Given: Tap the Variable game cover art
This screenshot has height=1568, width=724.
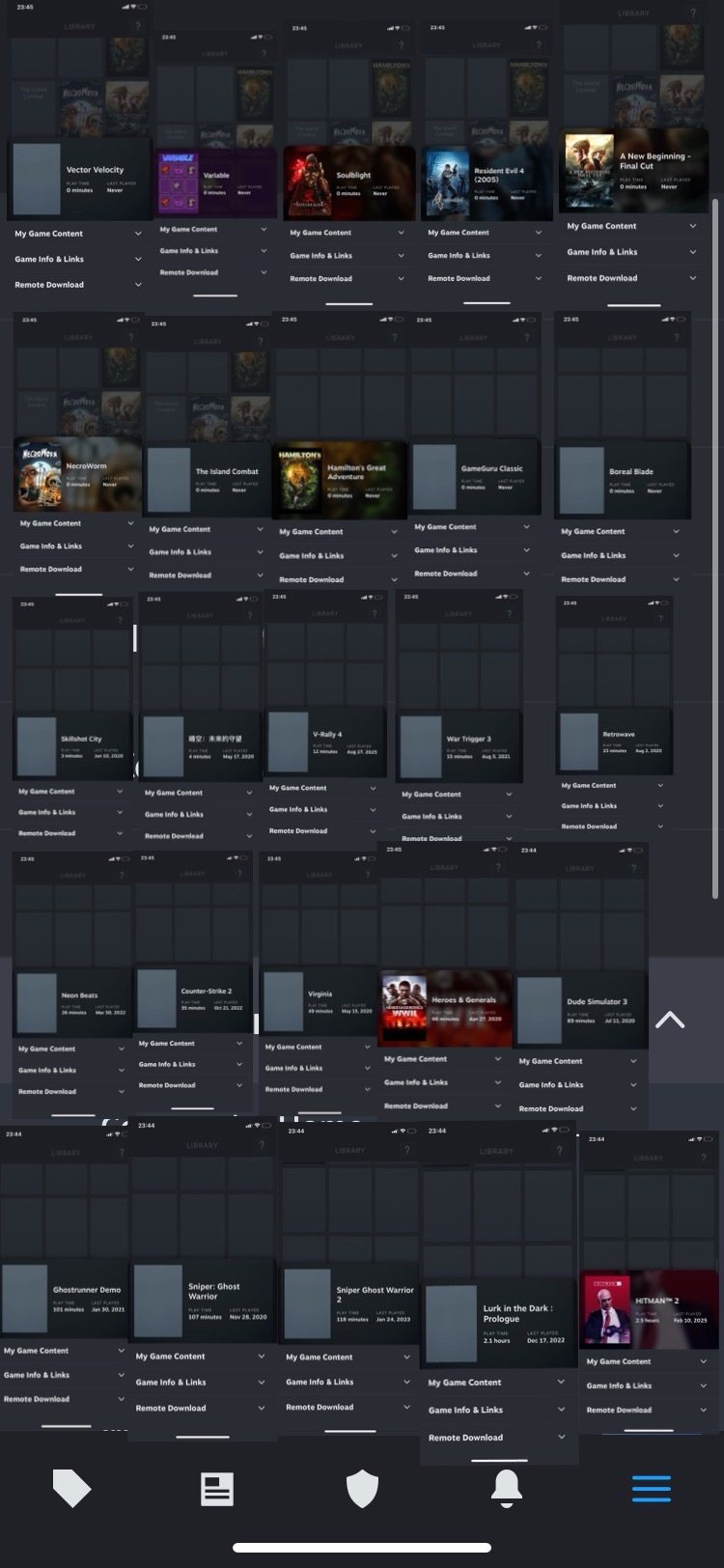Looking at the screenshot, I should coord(177,182).
